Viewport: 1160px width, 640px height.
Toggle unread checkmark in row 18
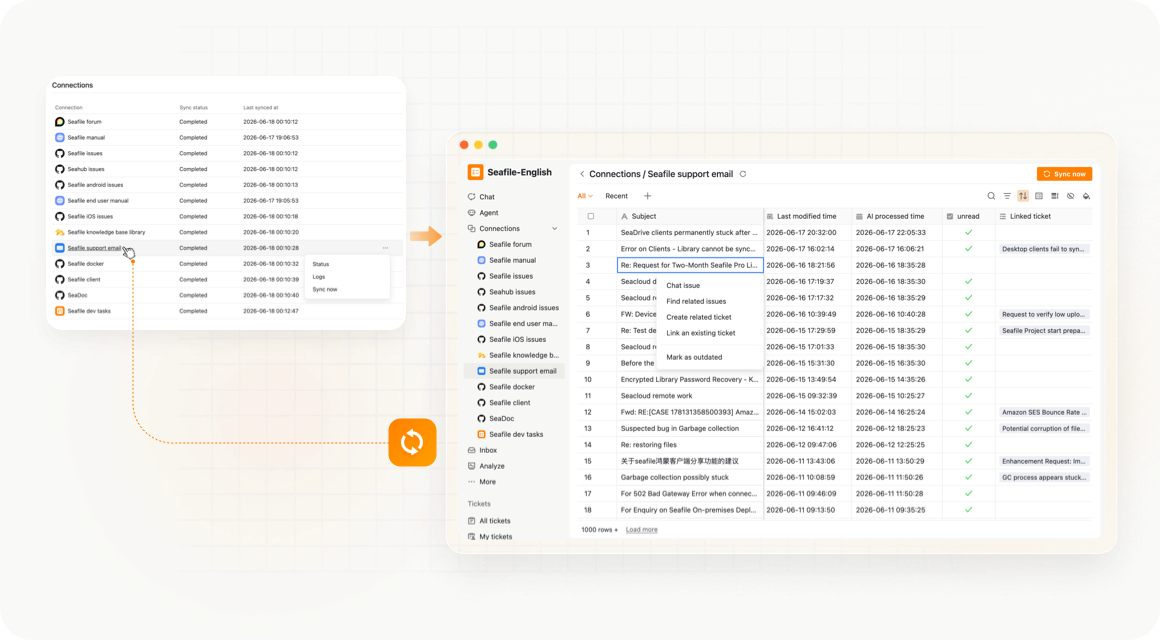[968, 510]
